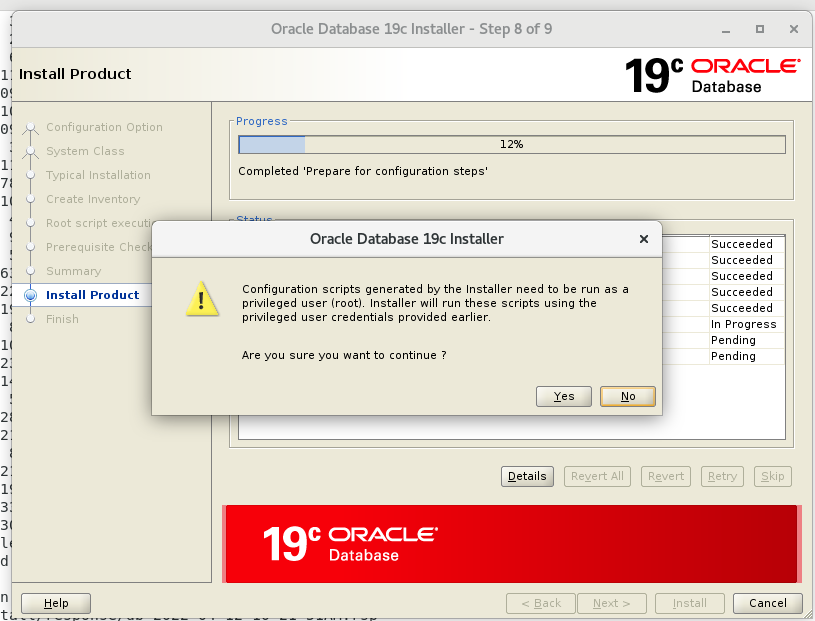Click the Back navigation button
815x621 pixels.
pyautogui.click(x=541, y=603)
